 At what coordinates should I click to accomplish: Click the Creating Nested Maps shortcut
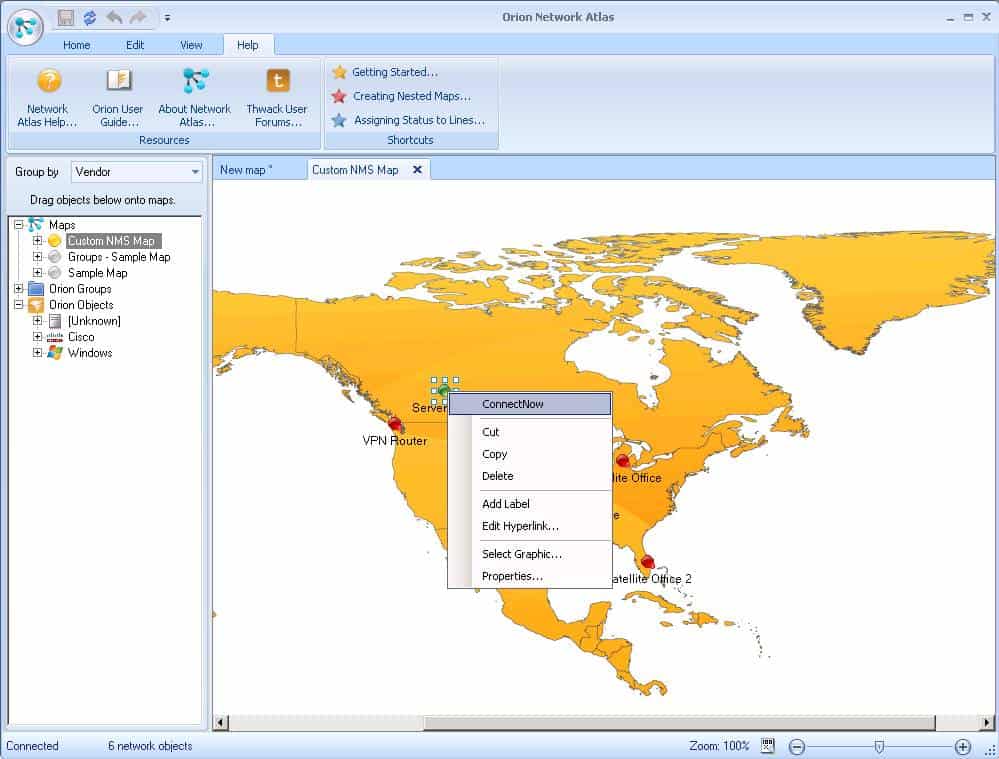pos(402,96)
